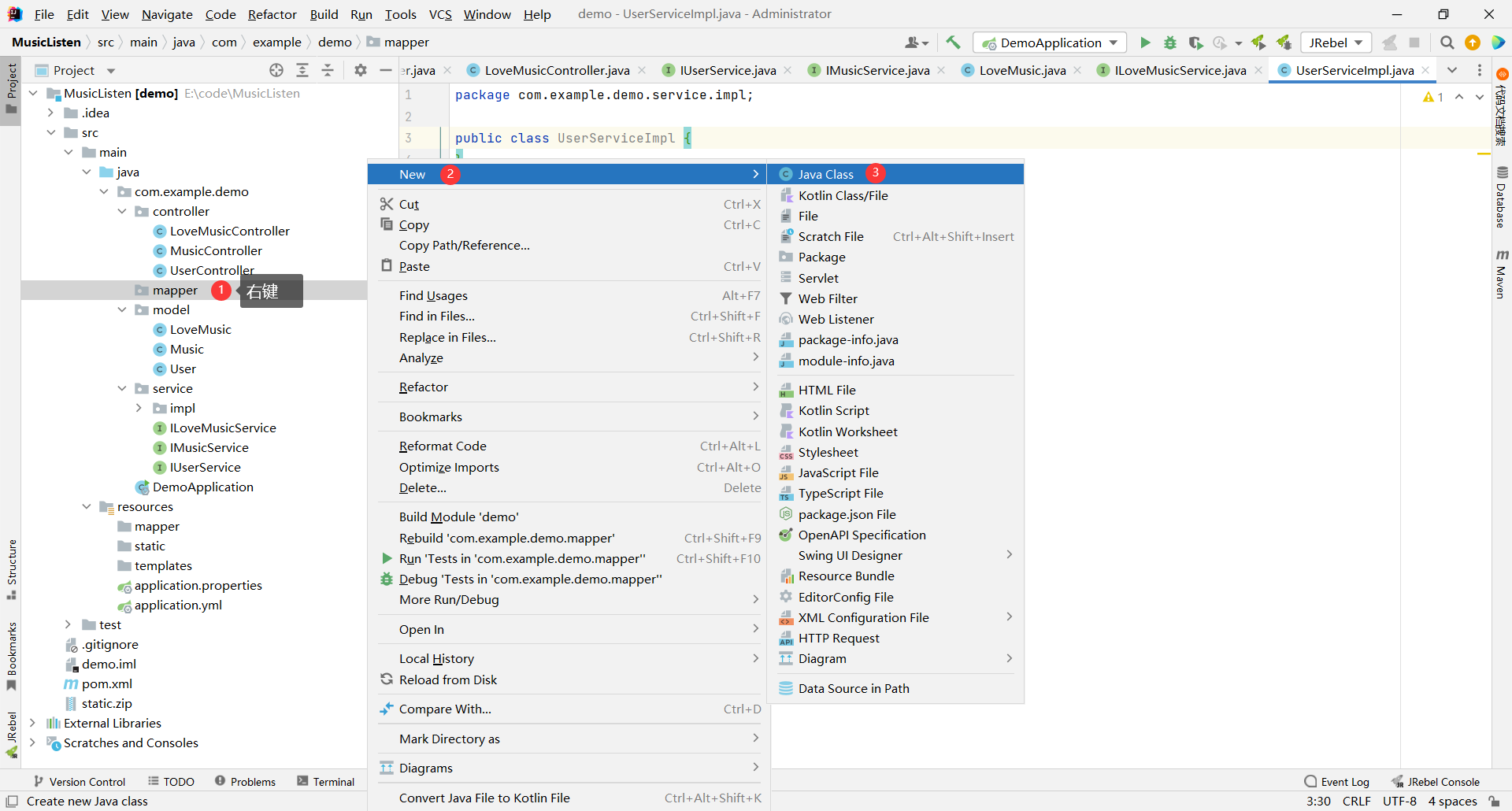Viewport: 1512px width, 811px height.
Task: Select Java Class from New submenu
Action: tap(895, 174)
